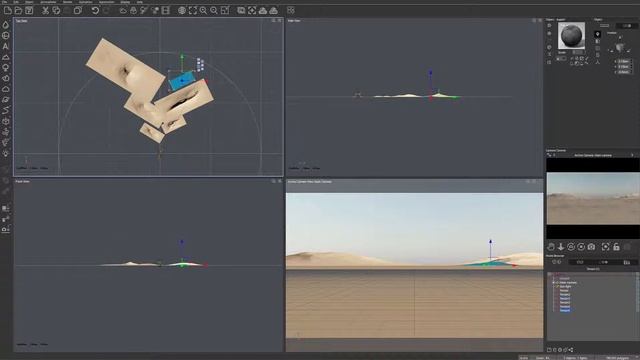This screenshot has height=360, width=640.
Task: Click the position tab icon in object properties
Action: click(598, 34)
